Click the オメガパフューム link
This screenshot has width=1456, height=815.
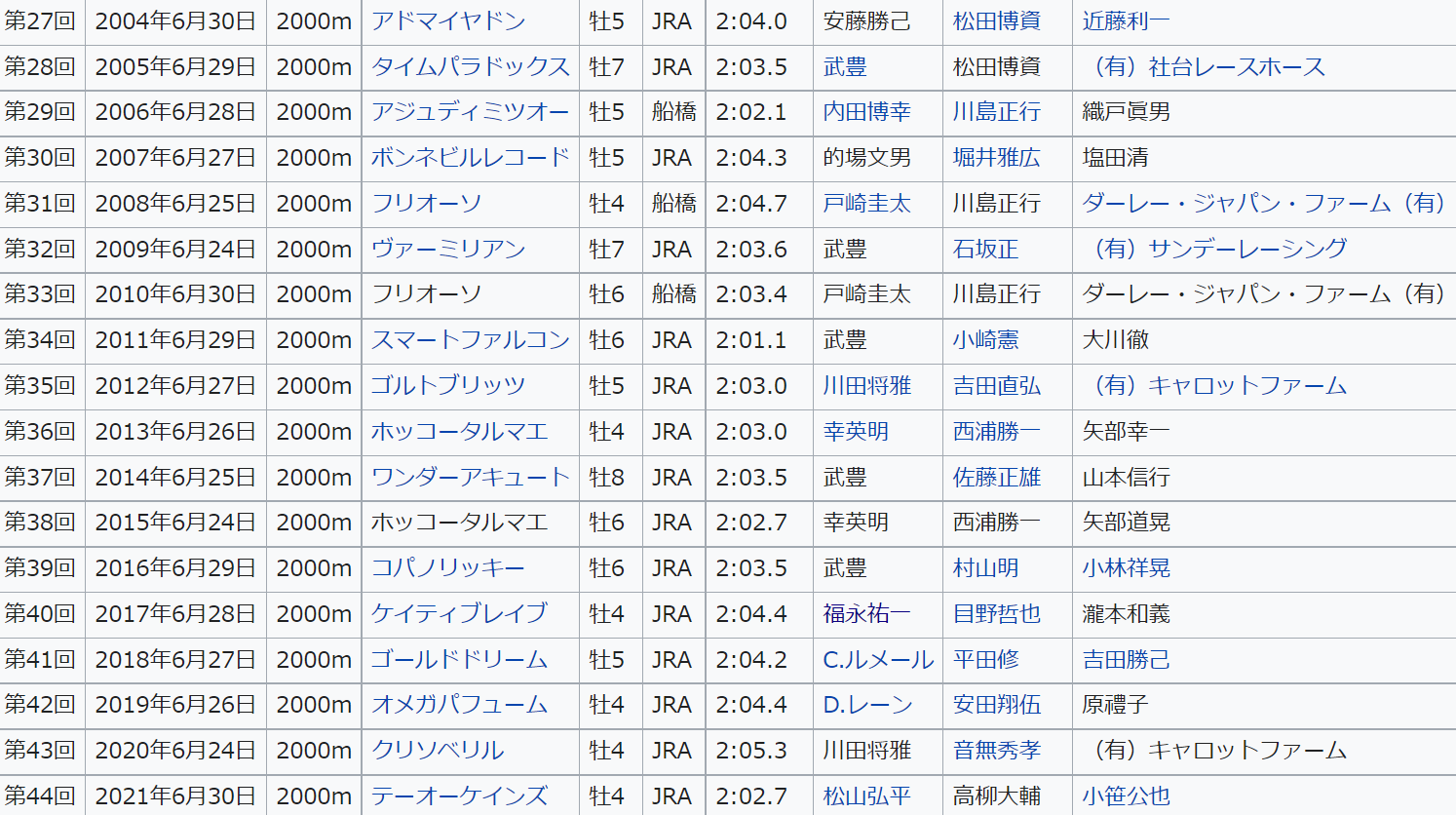click(x=460, y=704)
